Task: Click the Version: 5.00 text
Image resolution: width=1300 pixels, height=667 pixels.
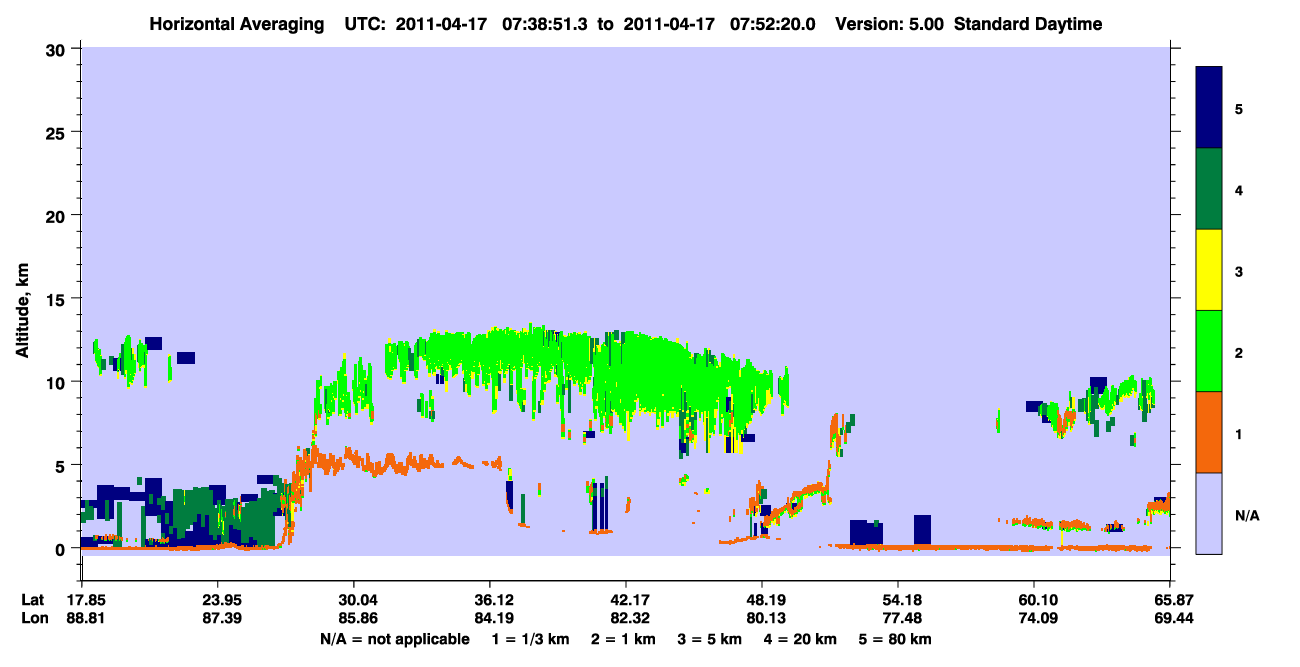Action: pos(892,24)
